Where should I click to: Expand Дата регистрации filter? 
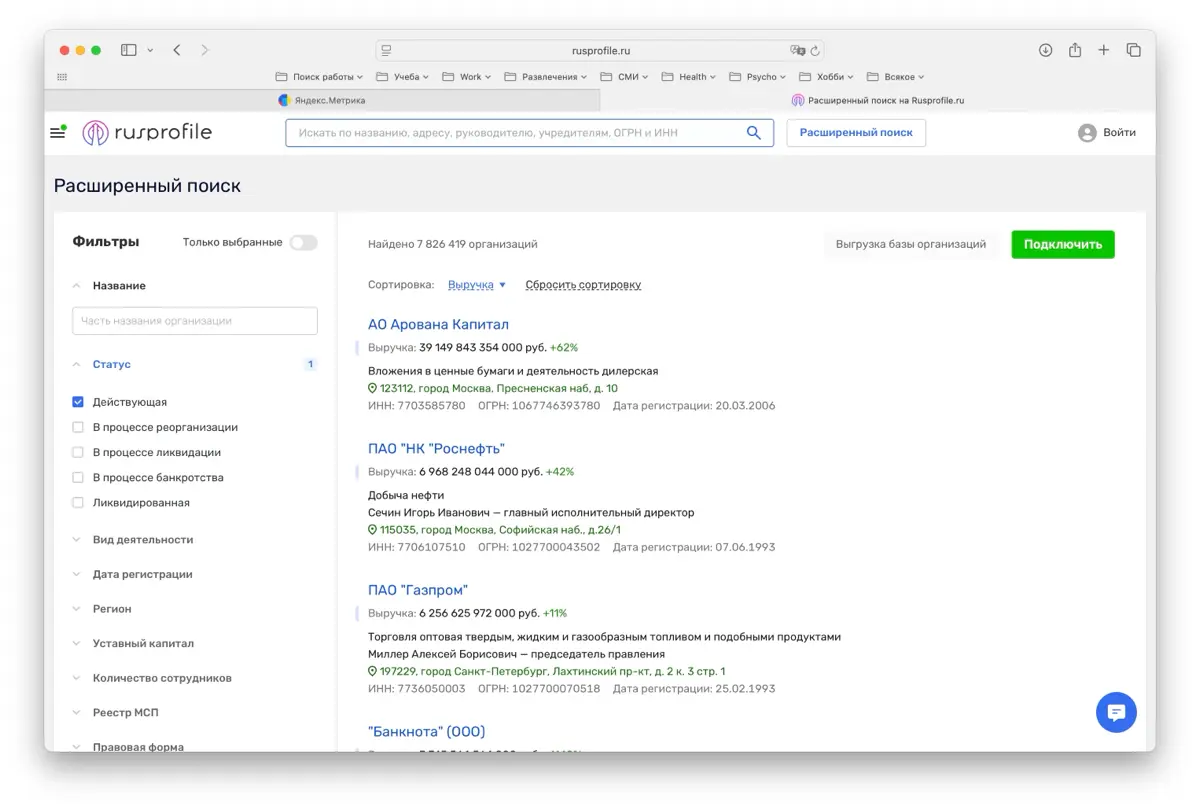pos(132,574)
